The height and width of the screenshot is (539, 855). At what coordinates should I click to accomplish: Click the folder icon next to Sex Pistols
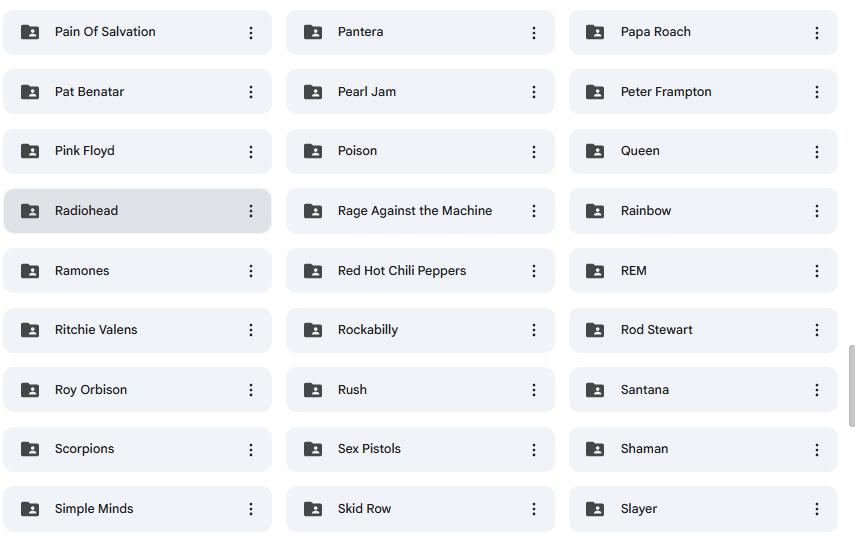313,449
